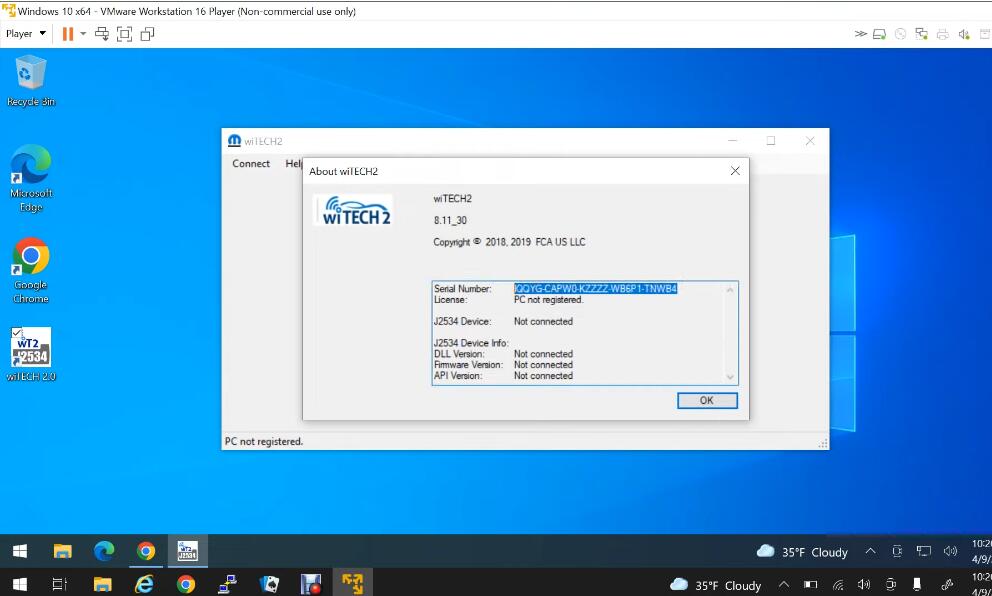Screen dimensions: 992x596
Task: Open File Explorer from the host taskbar
Action: 102,584
